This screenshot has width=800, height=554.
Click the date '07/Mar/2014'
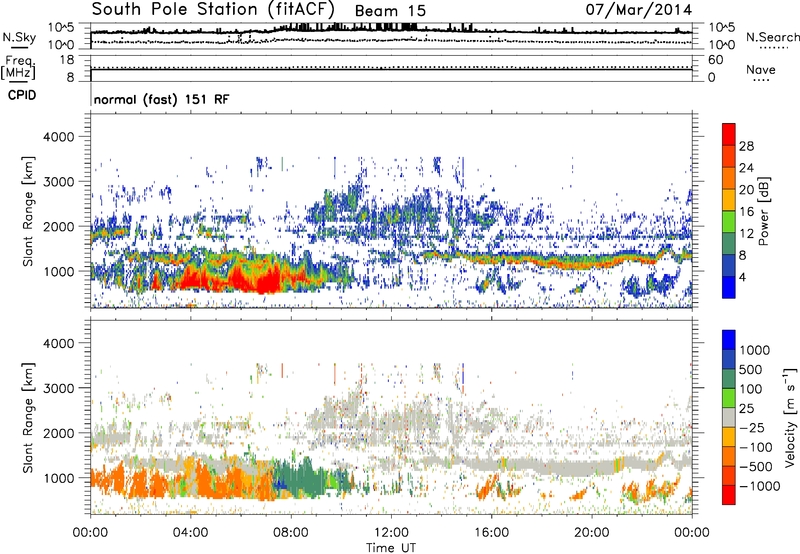[x=638, y=10]
